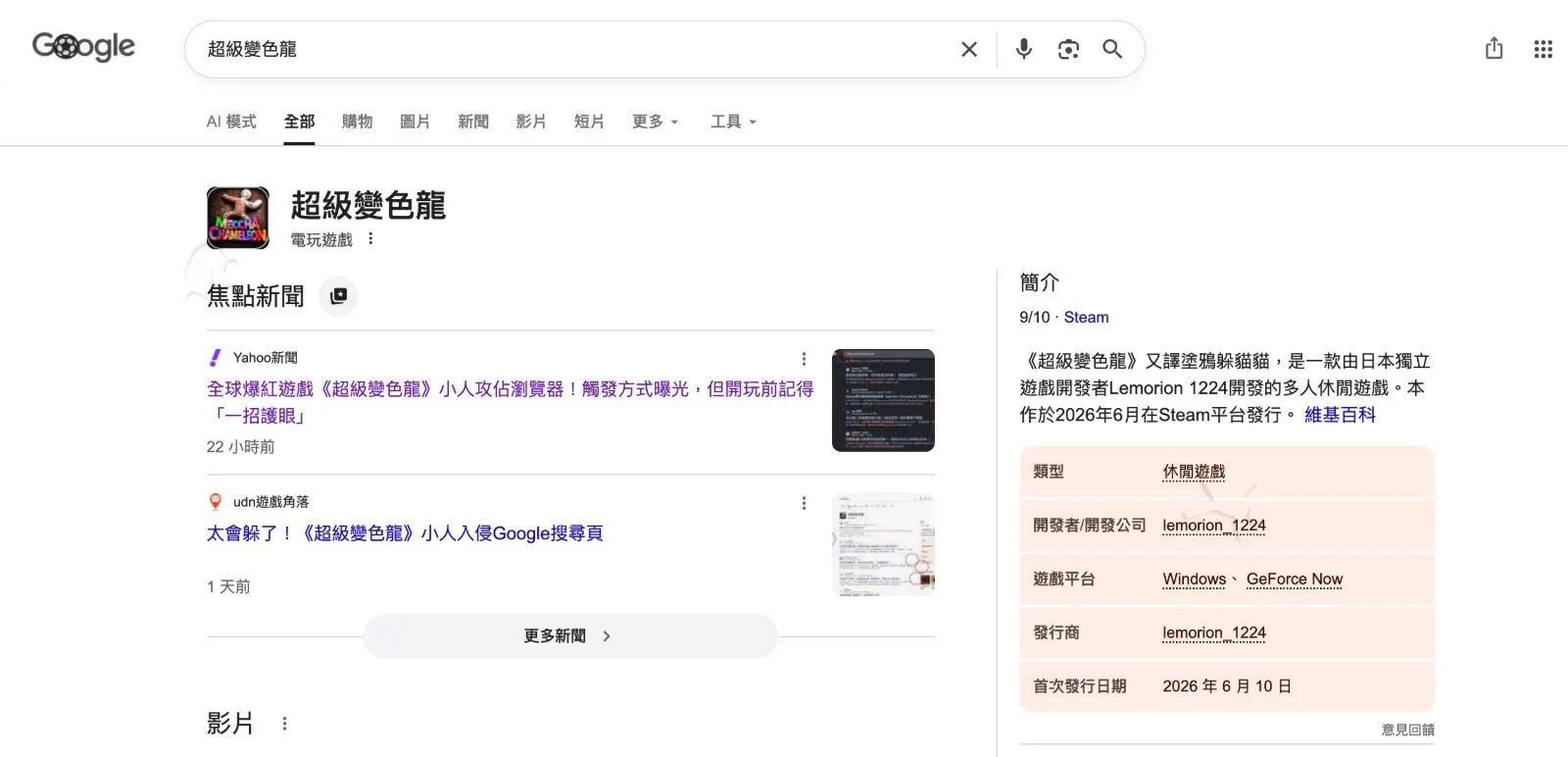Open the Yahoo article thumbnail image

coord(883,400)
